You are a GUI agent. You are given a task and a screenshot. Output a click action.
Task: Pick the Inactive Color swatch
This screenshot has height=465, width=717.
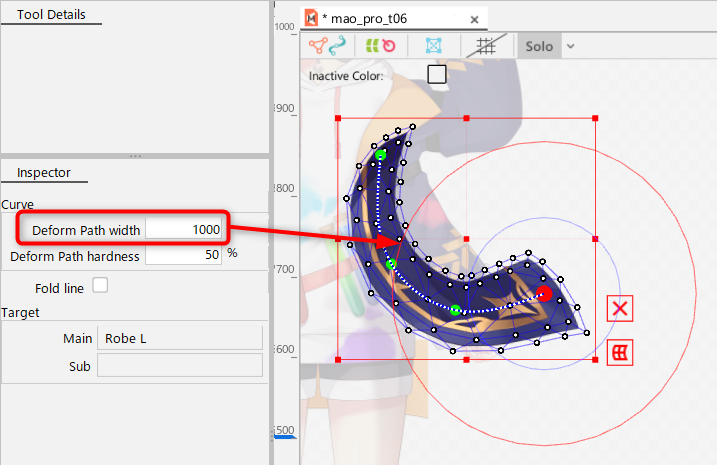(x=436, y=74)
